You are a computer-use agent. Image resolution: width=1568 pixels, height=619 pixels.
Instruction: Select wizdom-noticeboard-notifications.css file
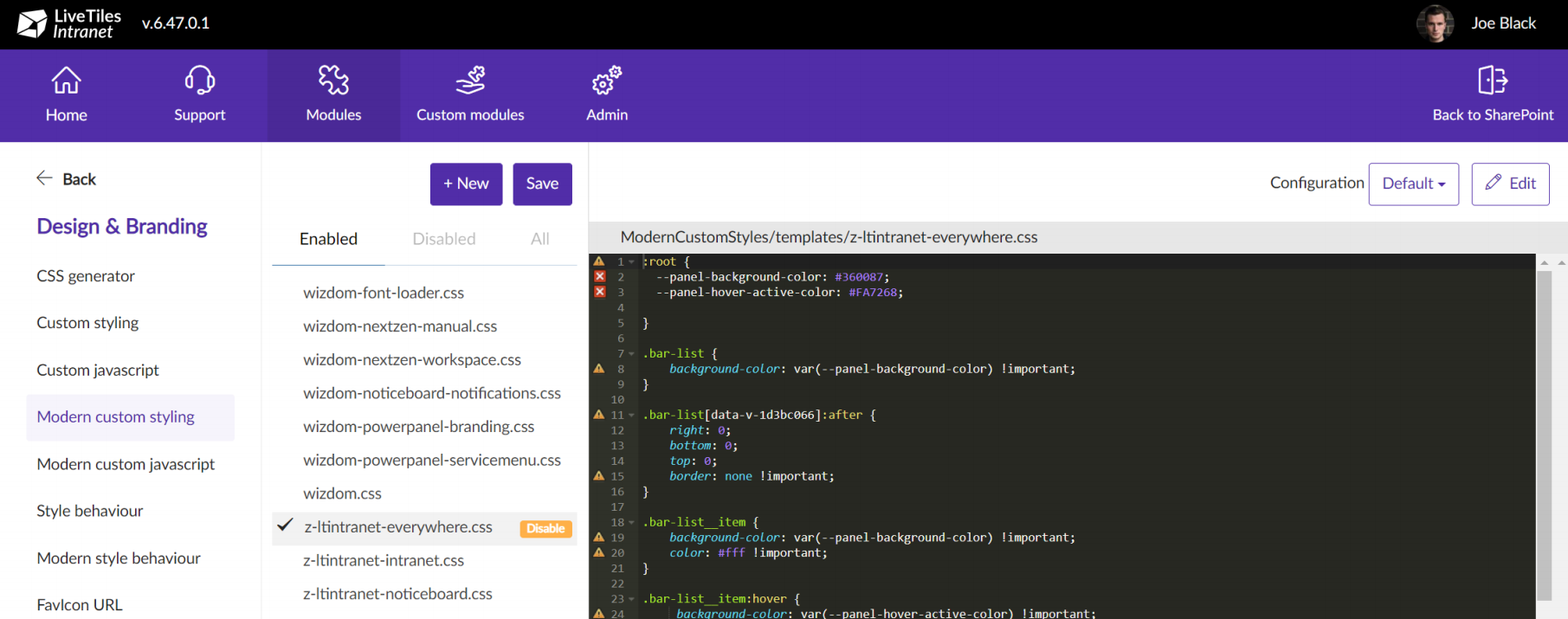[x=432, y=393]
